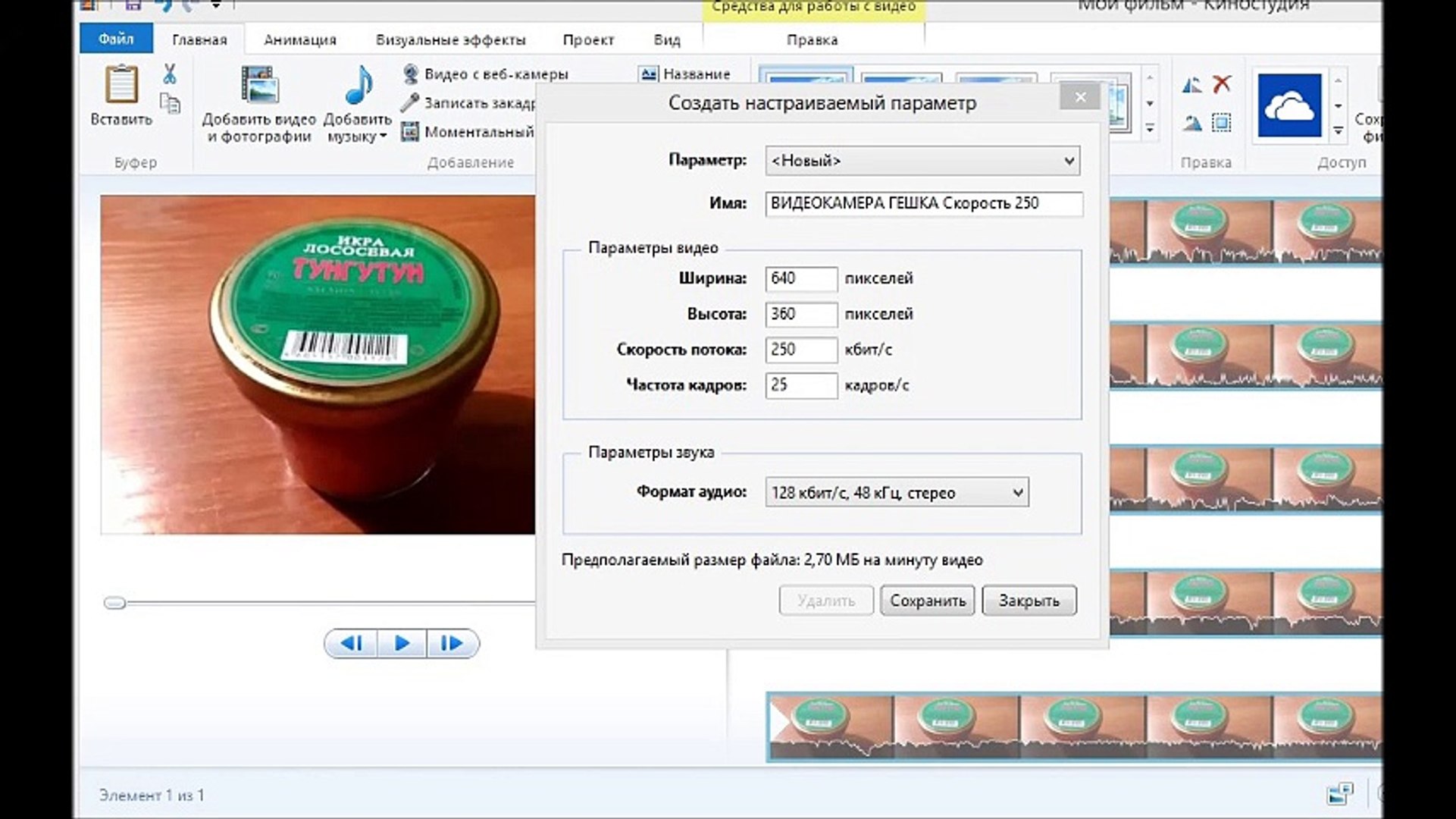Expand the themes gallery more arrow
This screenshot has height=819, width=1456.
point(1150,129)
